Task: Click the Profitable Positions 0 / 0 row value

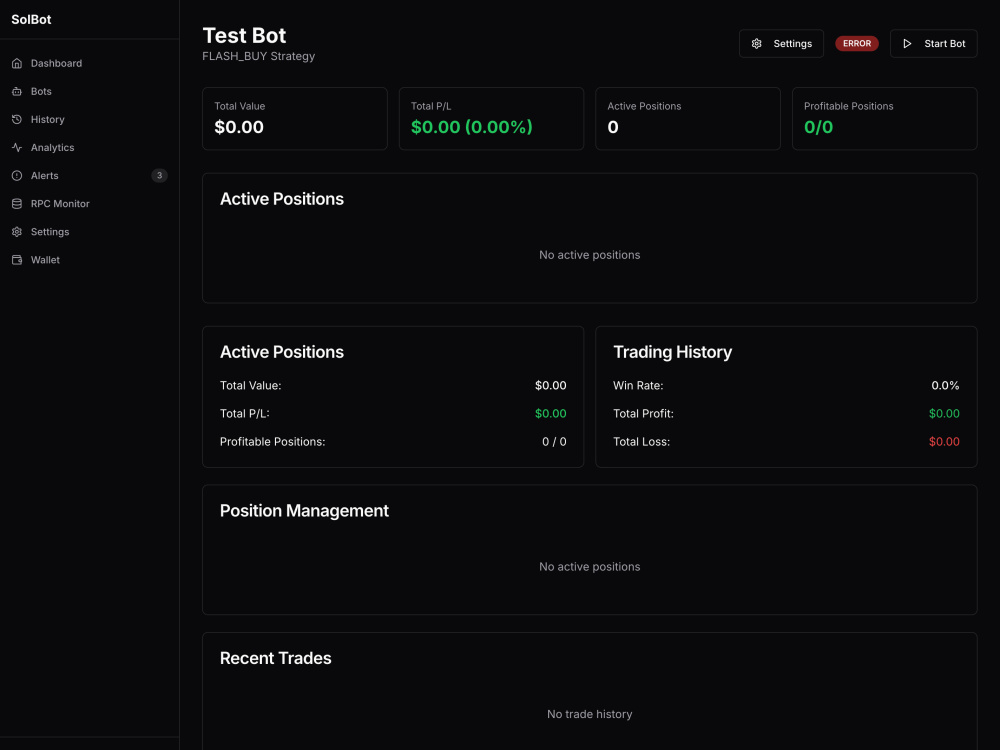Action: coord(554,441)
